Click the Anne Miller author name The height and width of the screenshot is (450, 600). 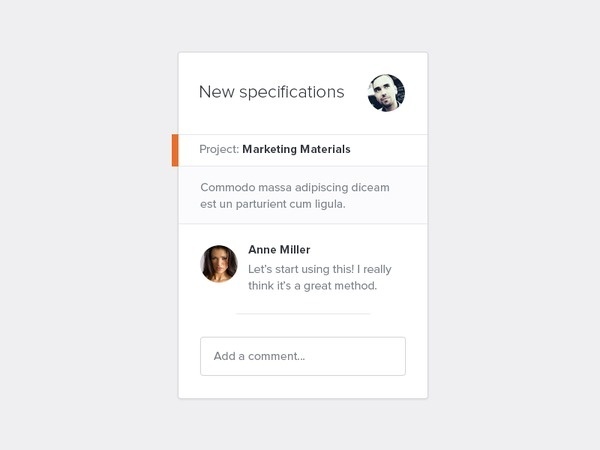(x=279, y=249)
